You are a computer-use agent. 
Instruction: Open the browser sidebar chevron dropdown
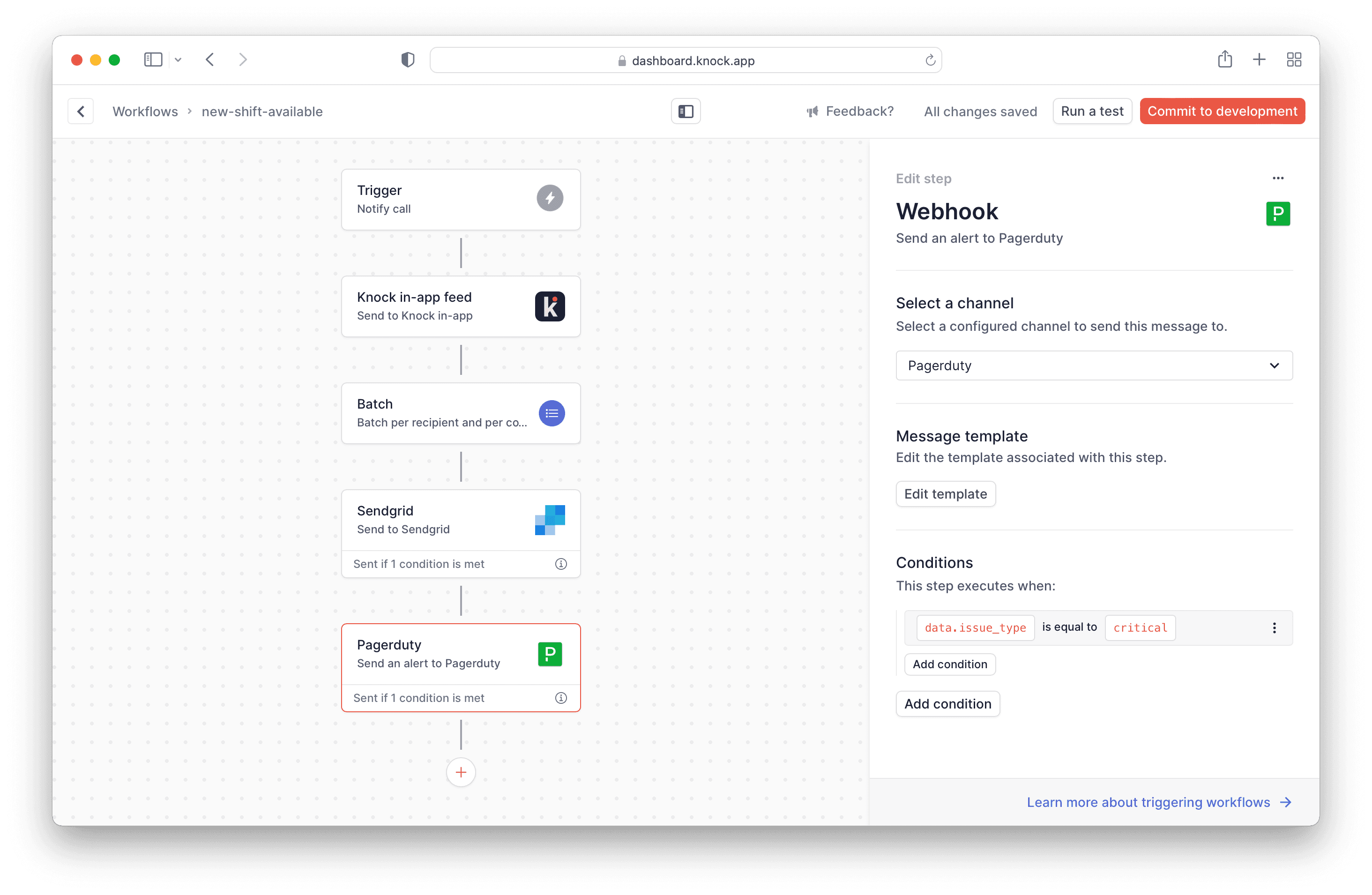pyautogui.click(x=178, y=60)
